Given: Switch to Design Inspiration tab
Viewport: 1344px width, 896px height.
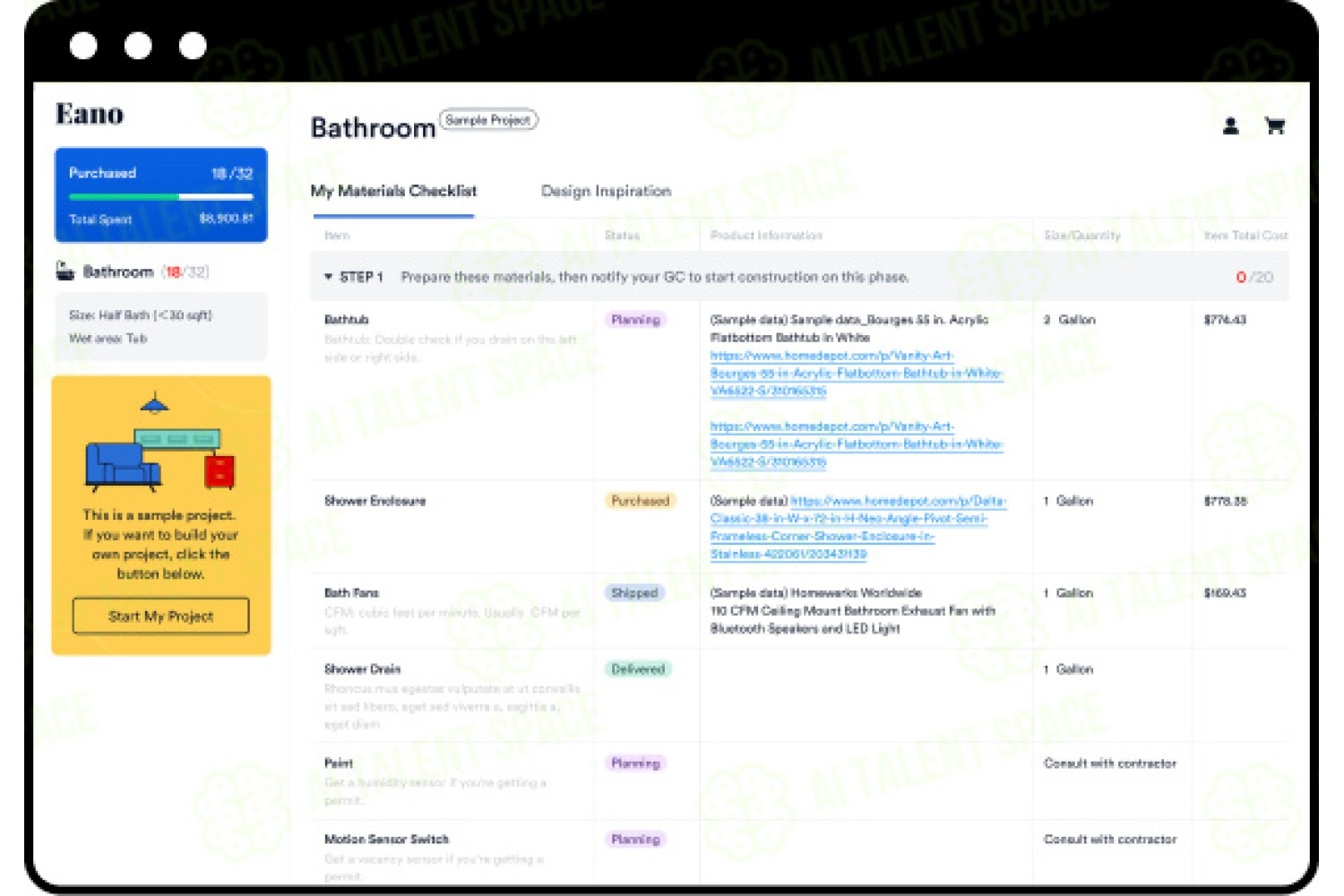Looking at the screenshot, I should click(x=606, y=191).
